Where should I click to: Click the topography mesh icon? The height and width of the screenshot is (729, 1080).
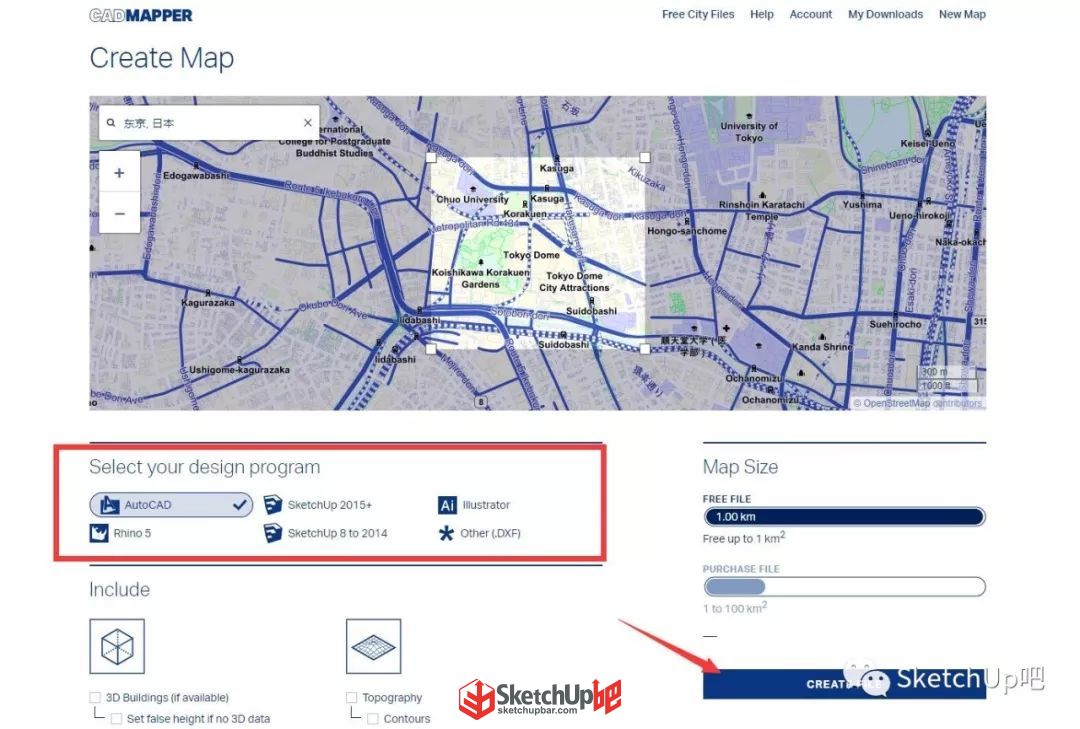point(373,646)
